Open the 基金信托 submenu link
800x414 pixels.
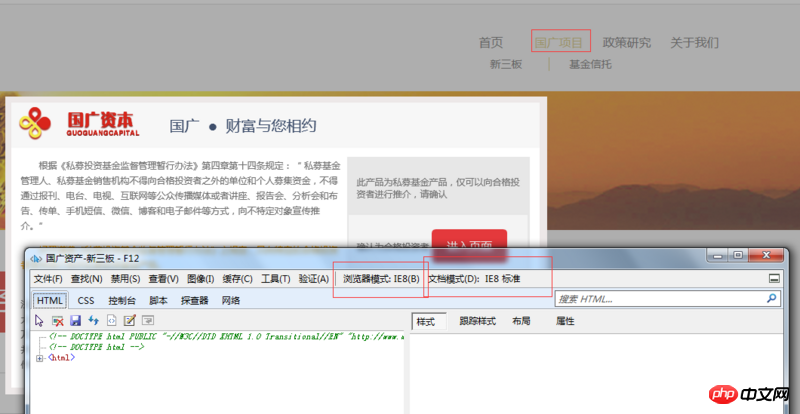[x=590, y=64]
